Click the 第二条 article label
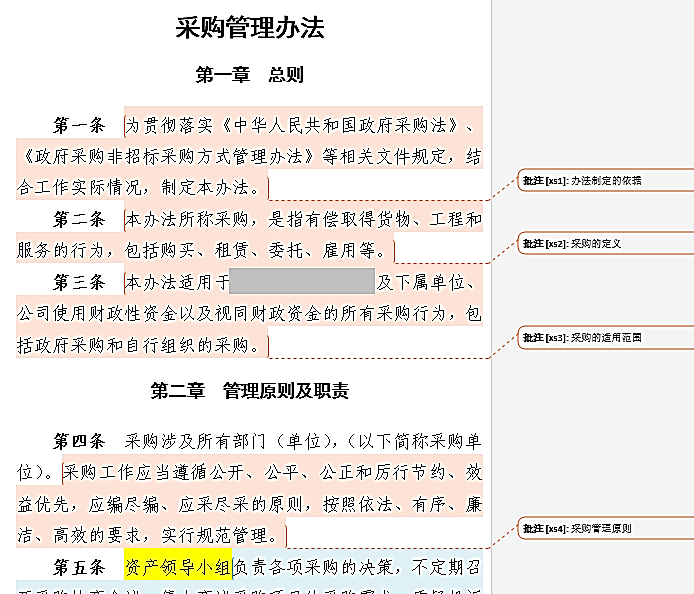 (x=79, y=220)
